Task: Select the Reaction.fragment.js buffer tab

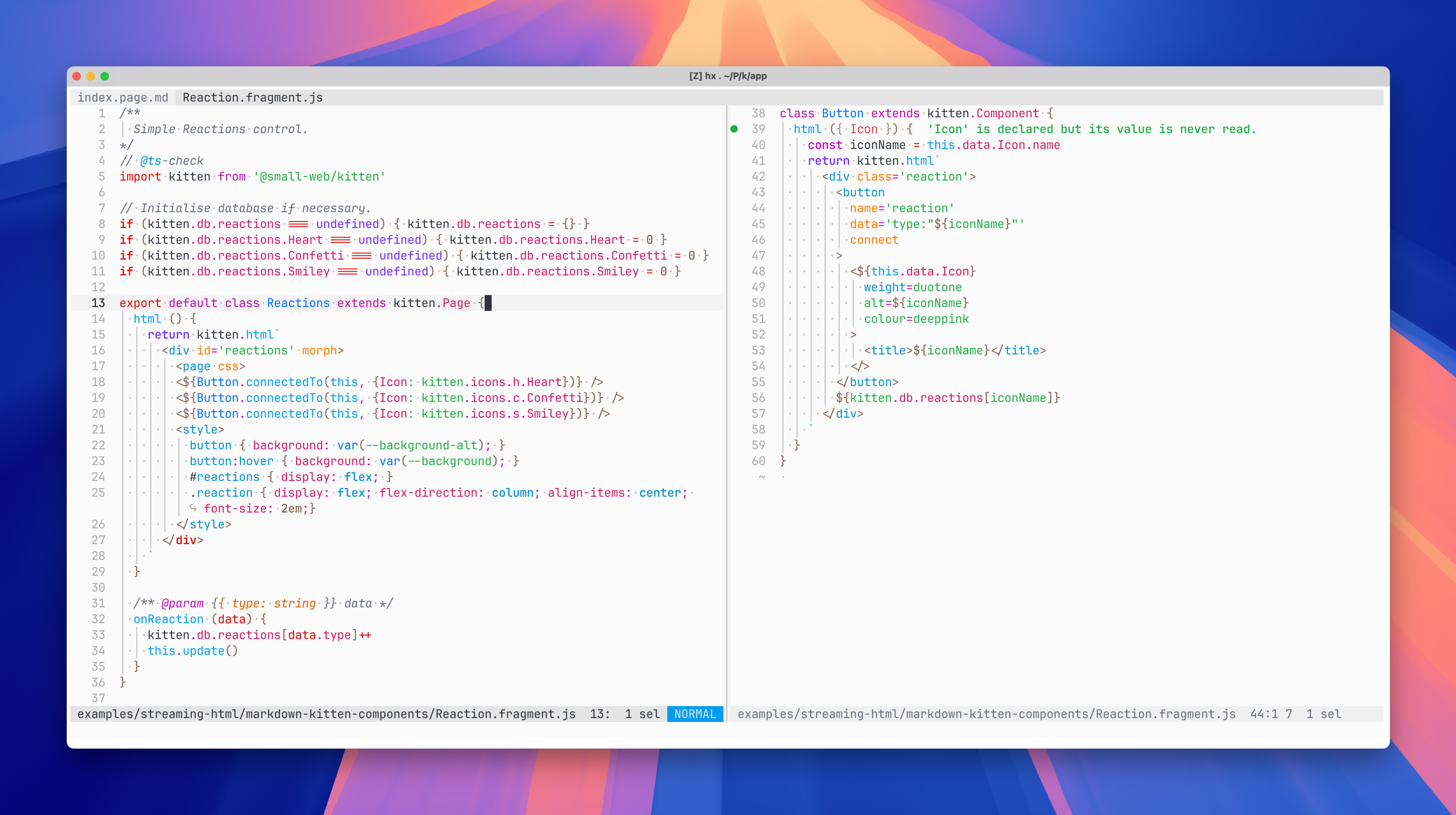Action: pos(252,97)
